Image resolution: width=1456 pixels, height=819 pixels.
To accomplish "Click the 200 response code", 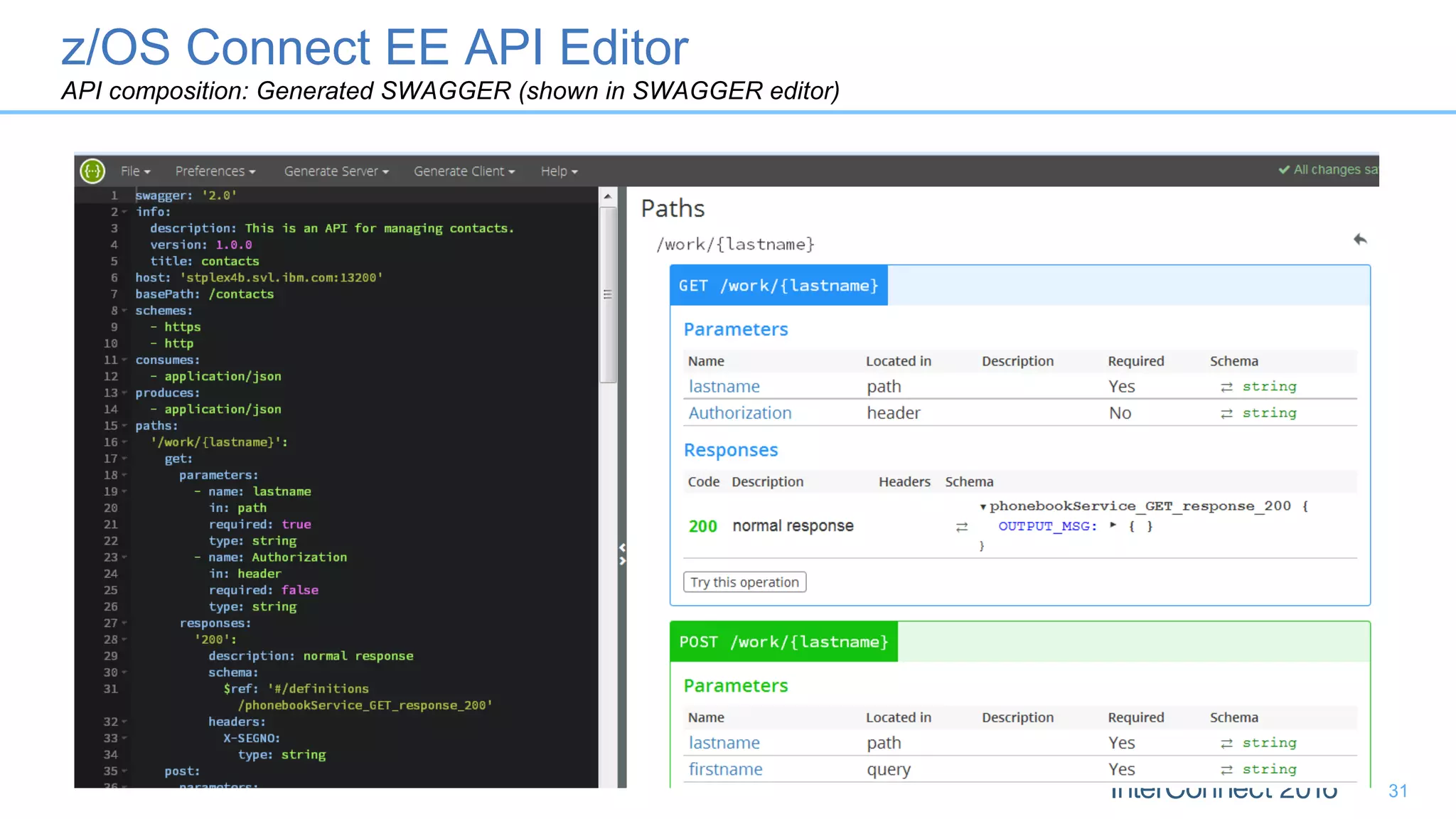I will 702,526.
